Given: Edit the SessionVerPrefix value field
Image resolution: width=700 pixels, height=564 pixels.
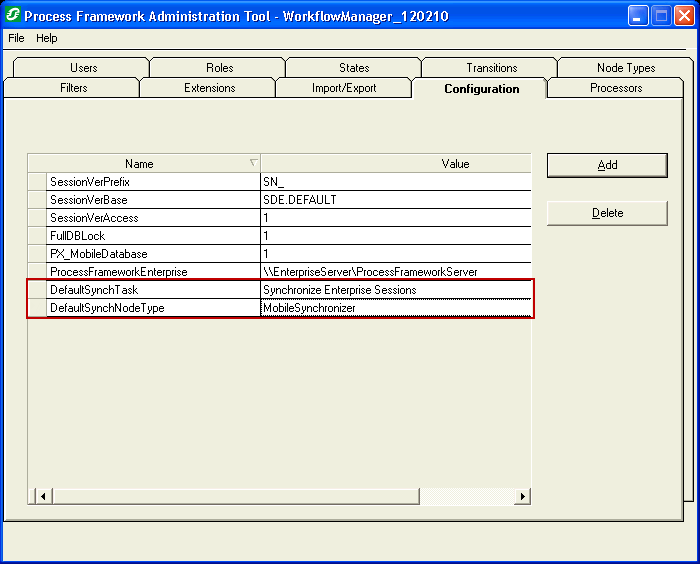Looking at the screenshot, I should pos(395,182).
